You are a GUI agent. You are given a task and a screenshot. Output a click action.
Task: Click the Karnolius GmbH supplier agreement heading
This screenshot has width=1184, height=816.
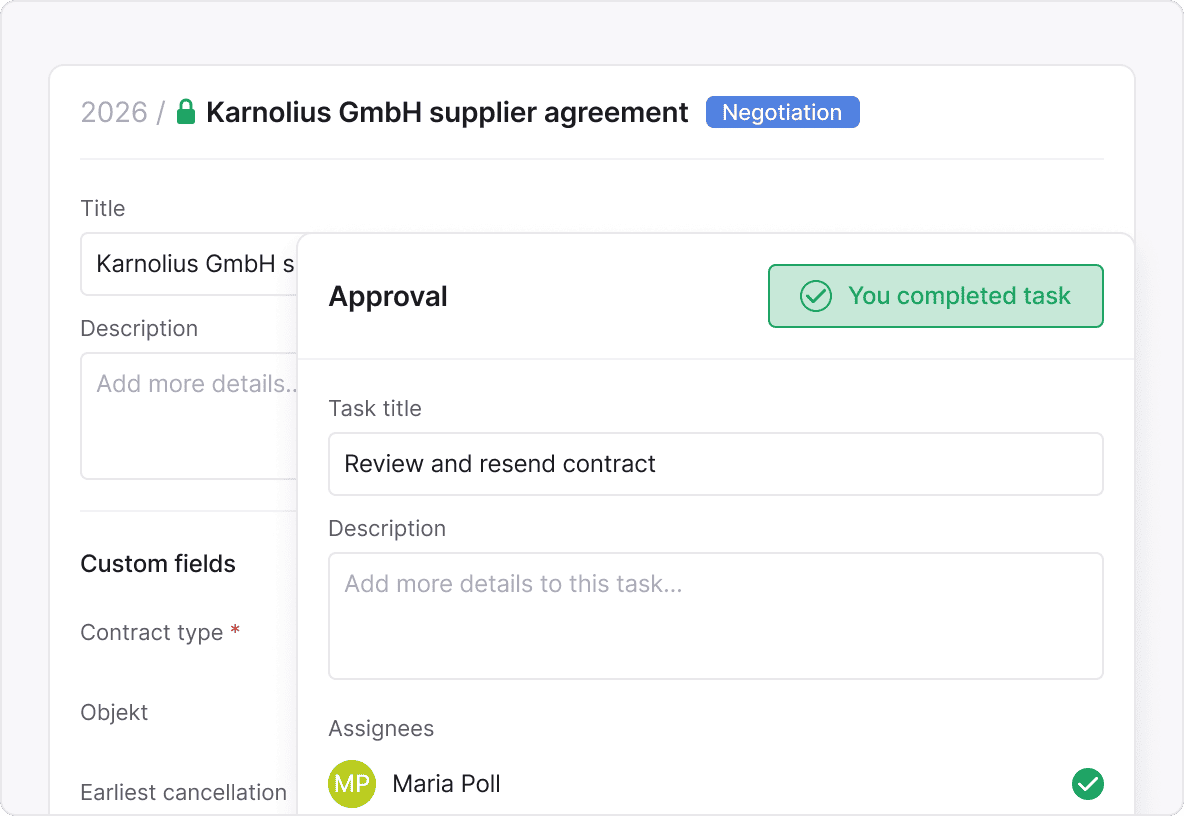point(447,112)
